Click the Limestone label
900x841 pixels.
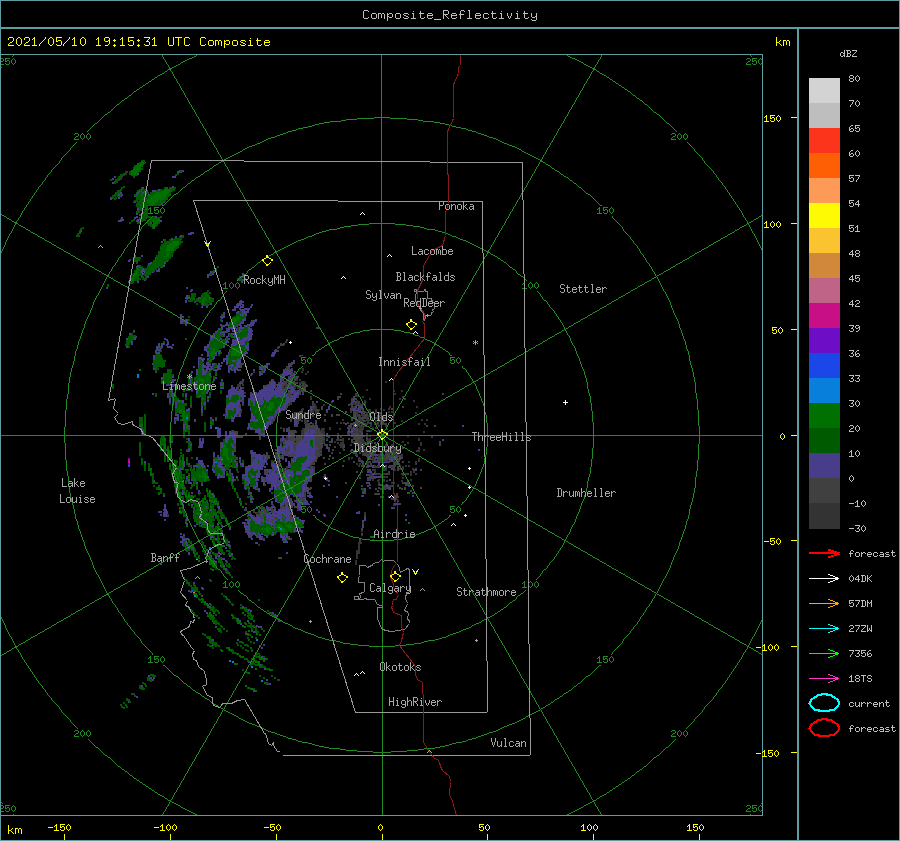(x=189, y=386)
